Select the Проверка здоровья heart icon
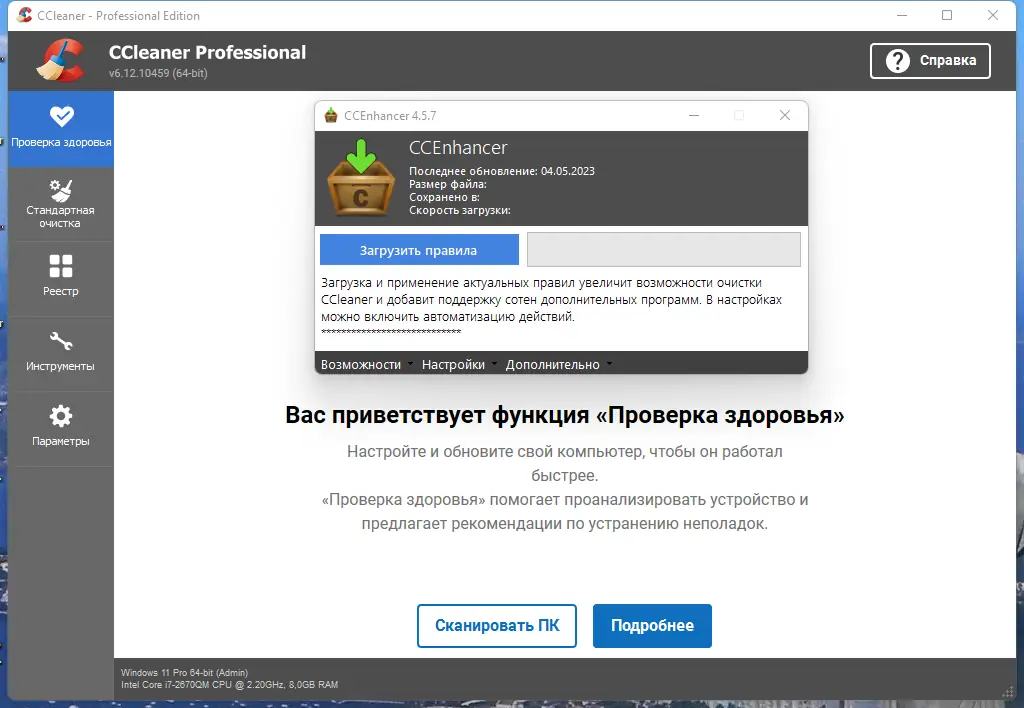Viewport: 1024px width, 708px height. (61, 113)
